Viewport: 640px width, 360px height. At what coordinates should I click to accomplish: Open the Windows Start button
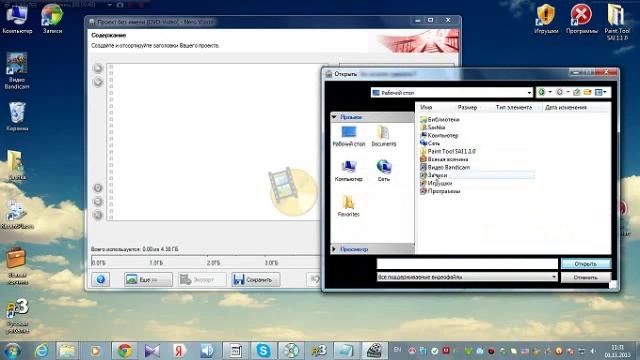tap(12, 351)
